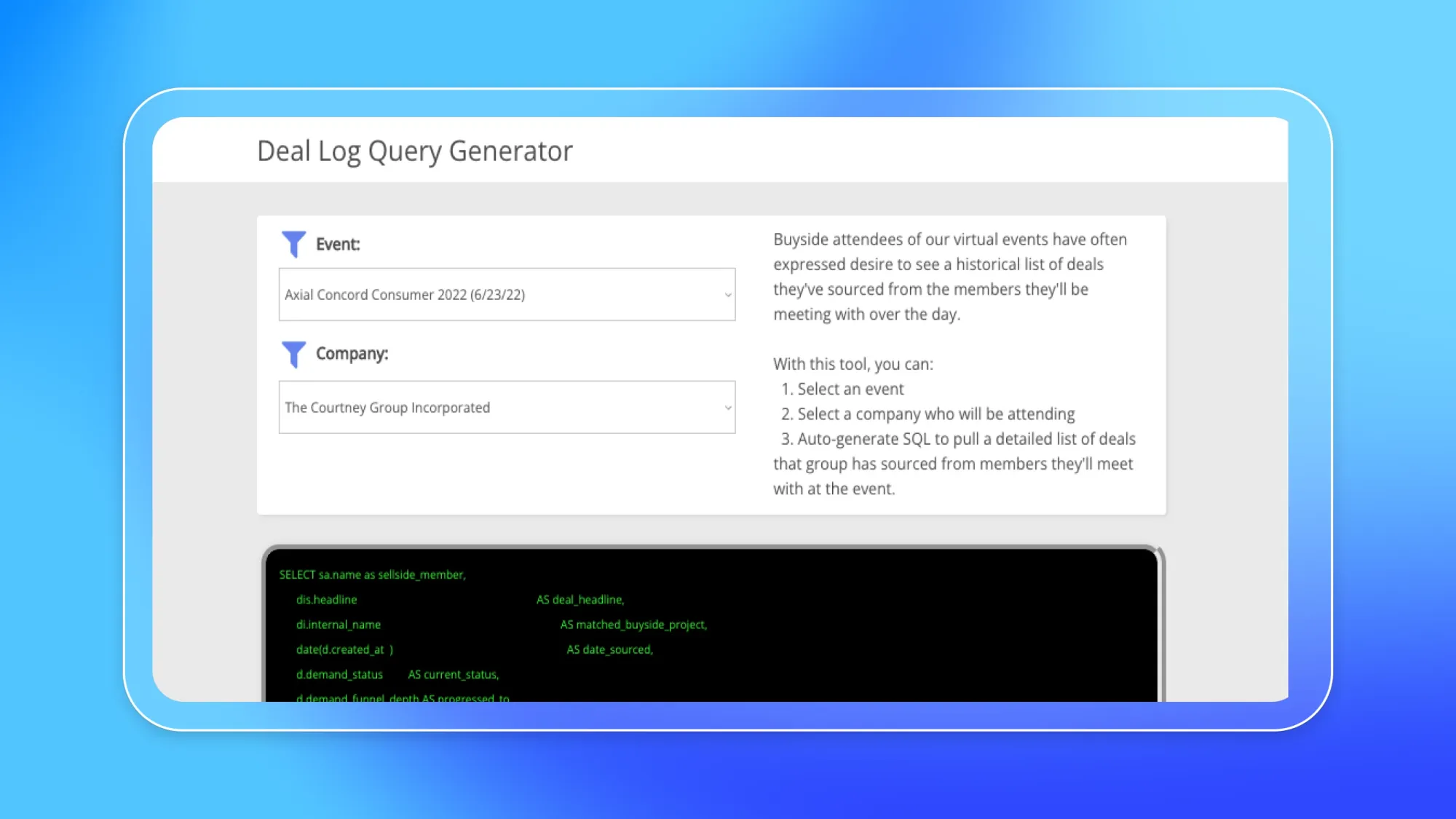1456x819 pixels.
Task: Click the "Deal Log Query Generator" title
Action: (414, 151)
